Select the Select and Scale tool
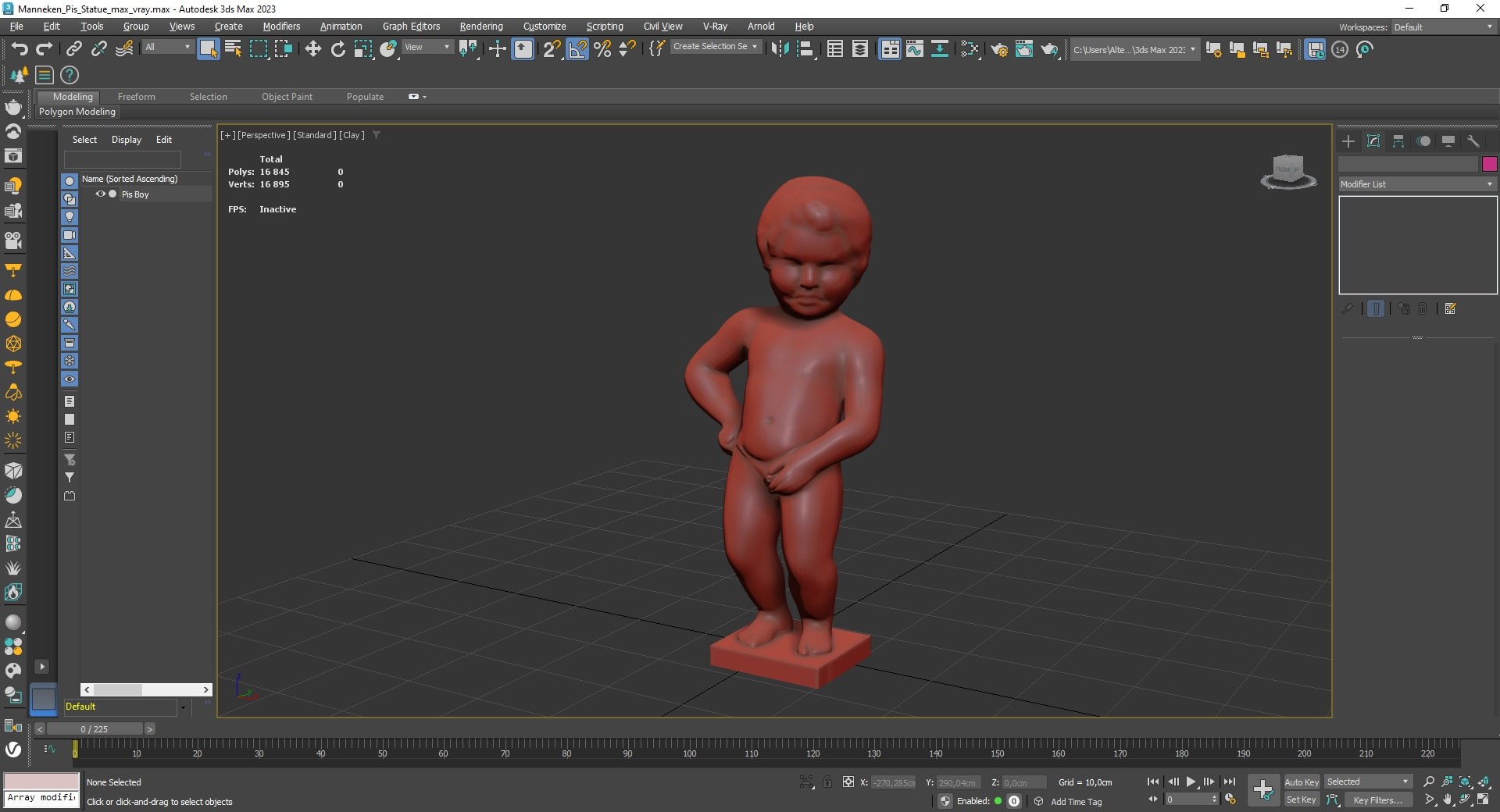1500x812 pixels. [362, 49]
